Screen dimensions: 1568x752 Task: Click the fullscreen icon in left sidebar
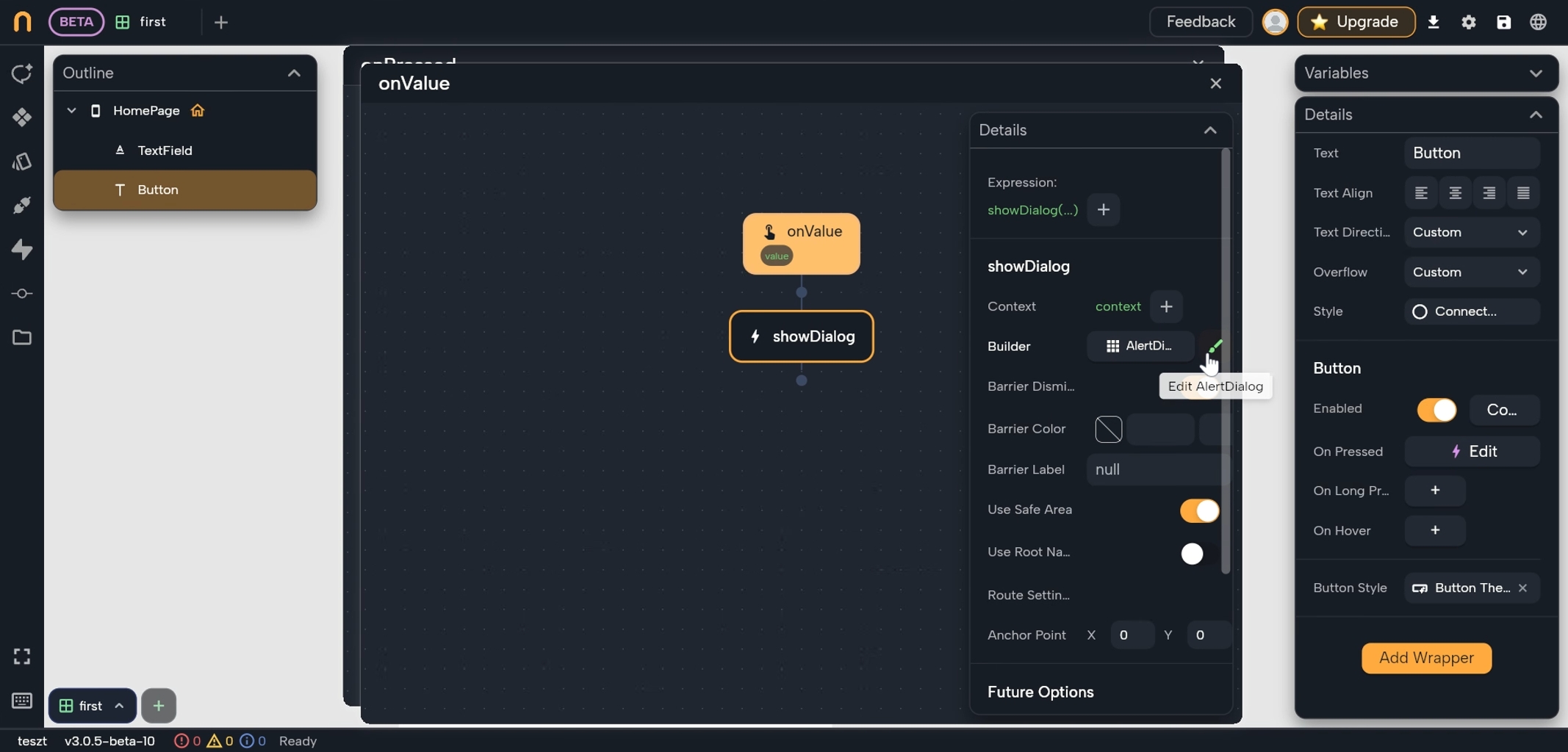tap(22, 656)
